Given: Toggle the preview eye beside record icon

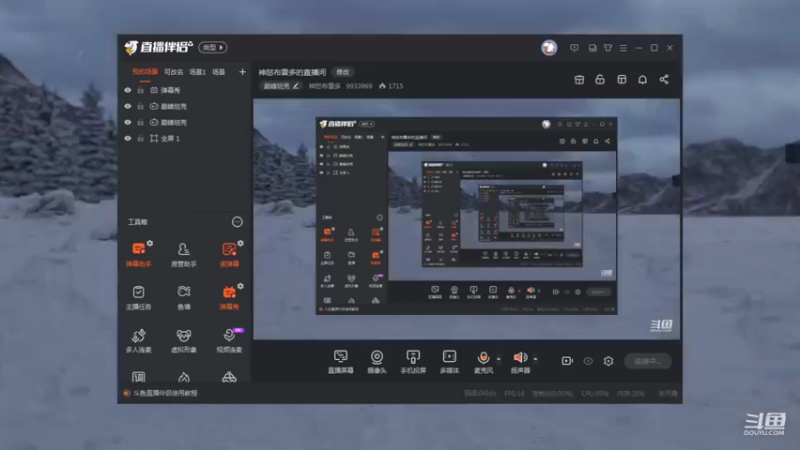Looking at the screenshot, I should point(588,361).
